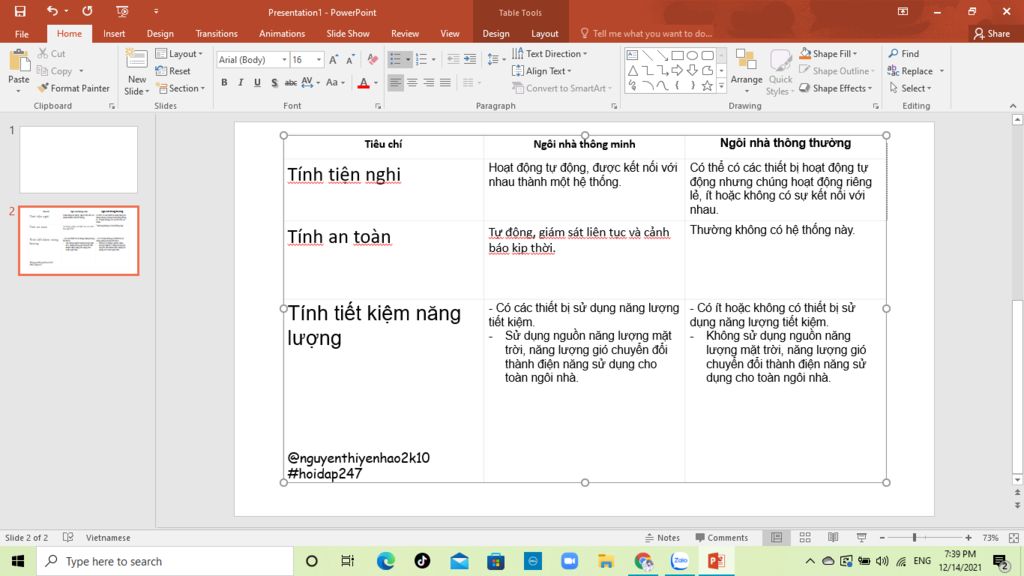1024x576 pixels.
Task: Open Microsoft Edge from the taskbar
Action: (x=385, y=561)
